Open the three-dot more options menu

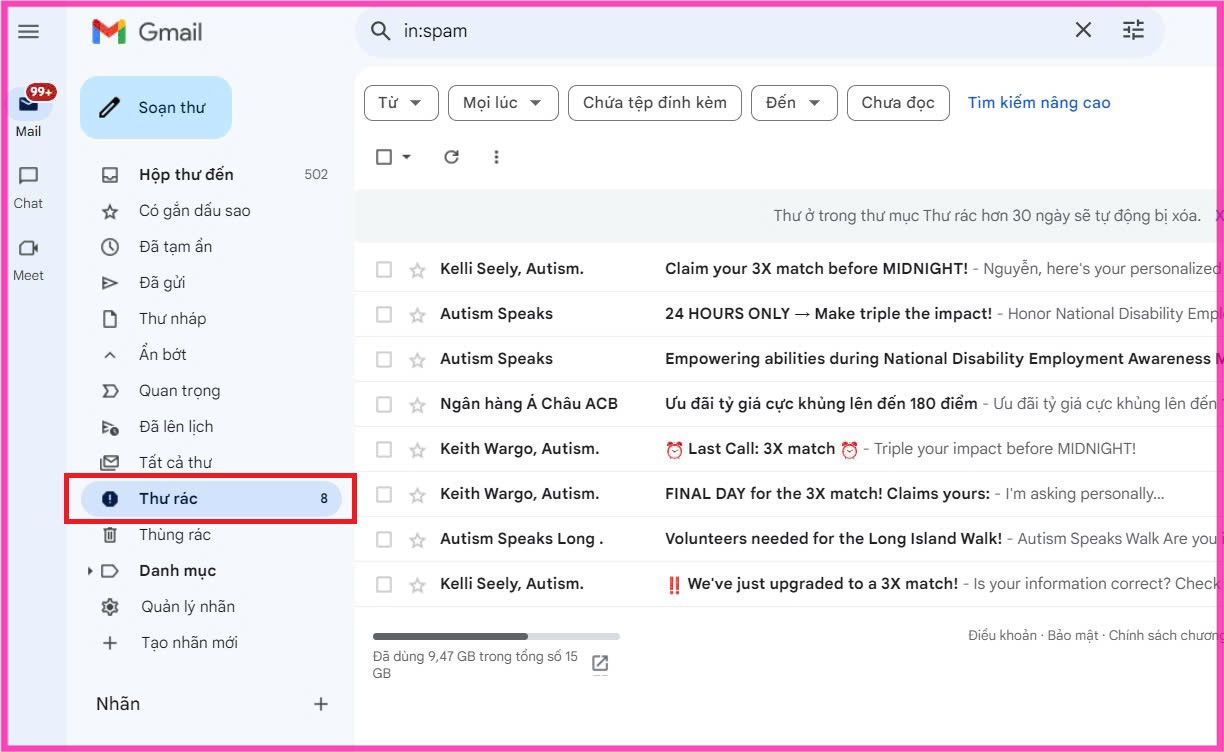(x=496, y=157)
